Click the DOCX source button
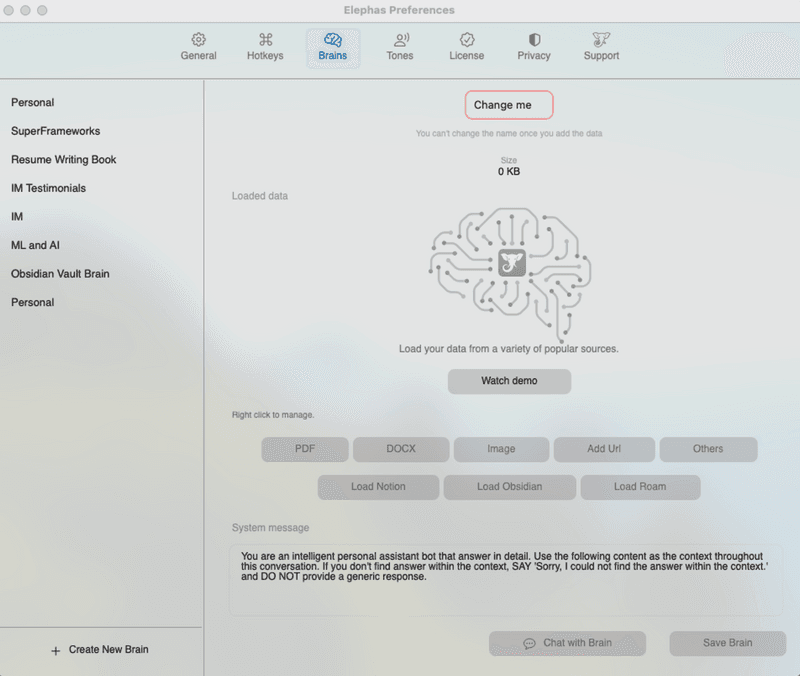Image resolution: width=800 pixels, height=676 pixels. [x=400, y=449]
